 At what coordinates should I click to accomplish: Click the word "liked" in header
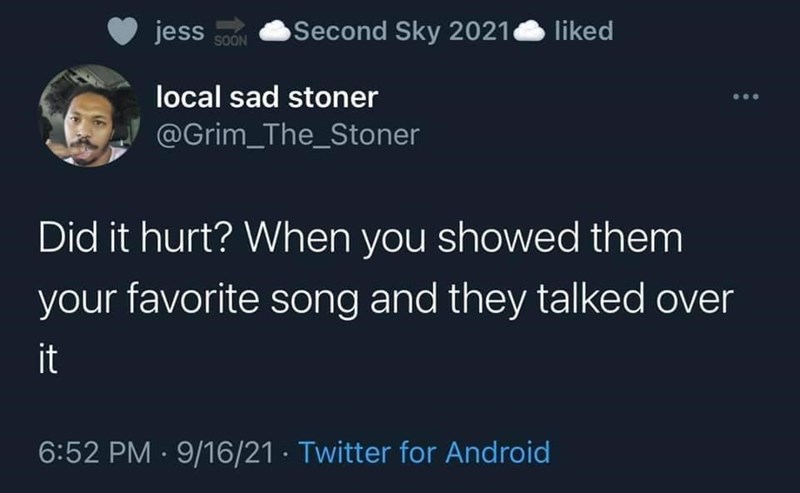pyautogui.click(x=583, y=32)
